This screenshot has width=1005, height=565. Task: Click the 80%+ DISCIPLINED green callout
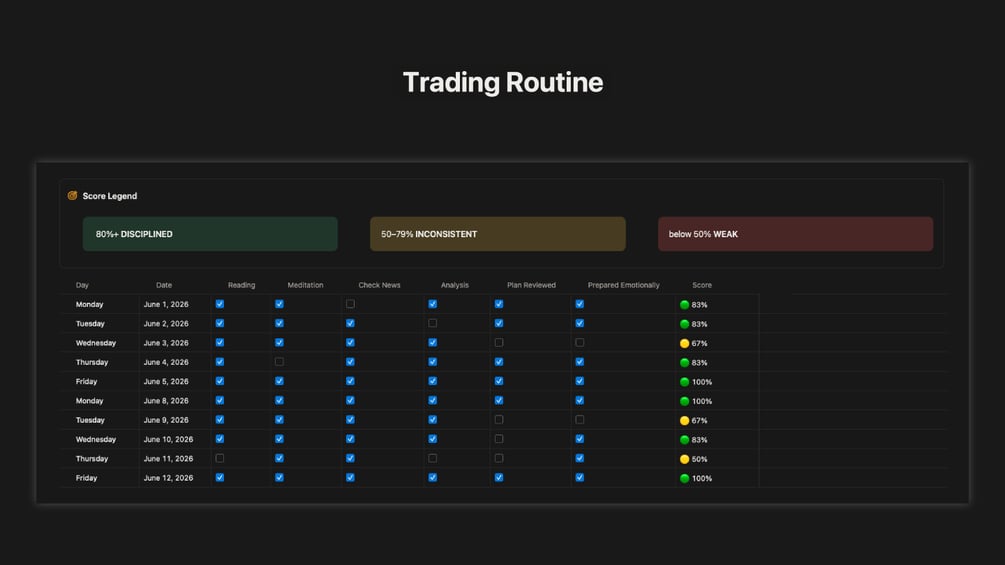(x=210, y=234)
